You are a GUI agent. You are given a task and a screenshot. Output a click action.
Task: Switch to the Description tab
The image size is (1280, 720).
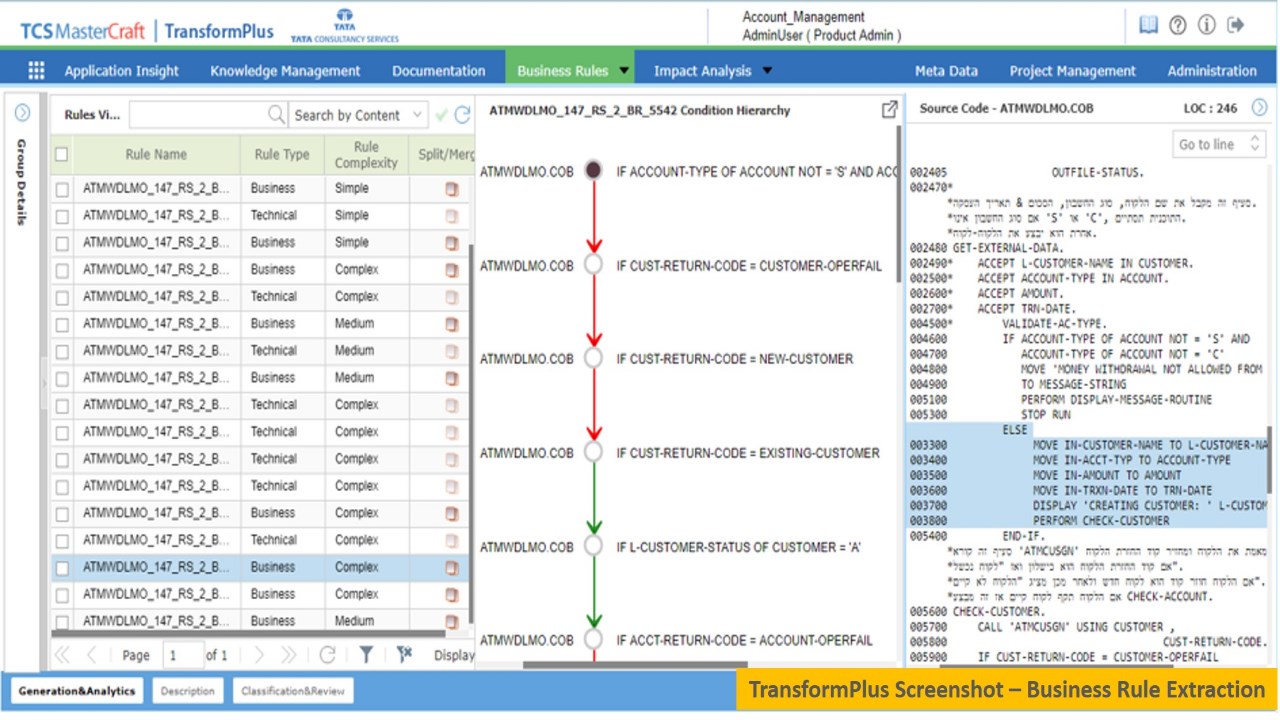(187, 691)
